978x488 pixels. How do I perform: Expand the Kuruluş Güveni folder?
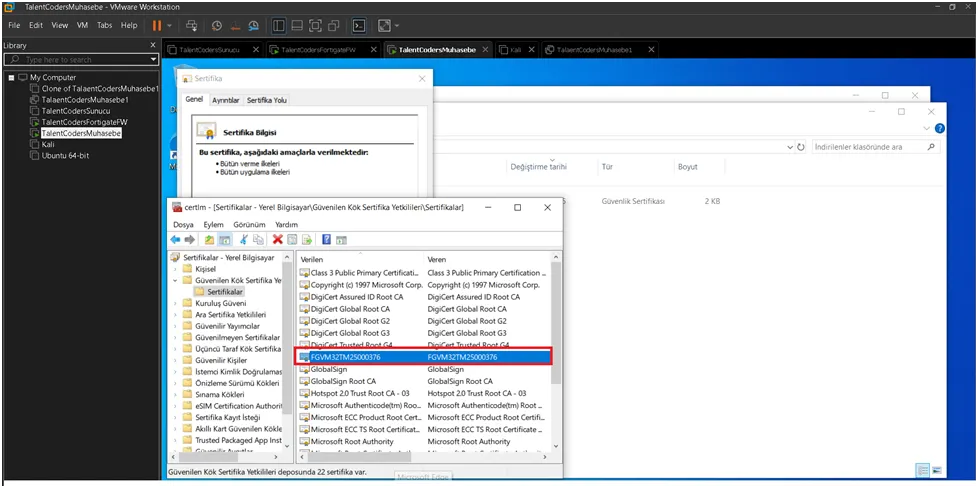point(175,303)
